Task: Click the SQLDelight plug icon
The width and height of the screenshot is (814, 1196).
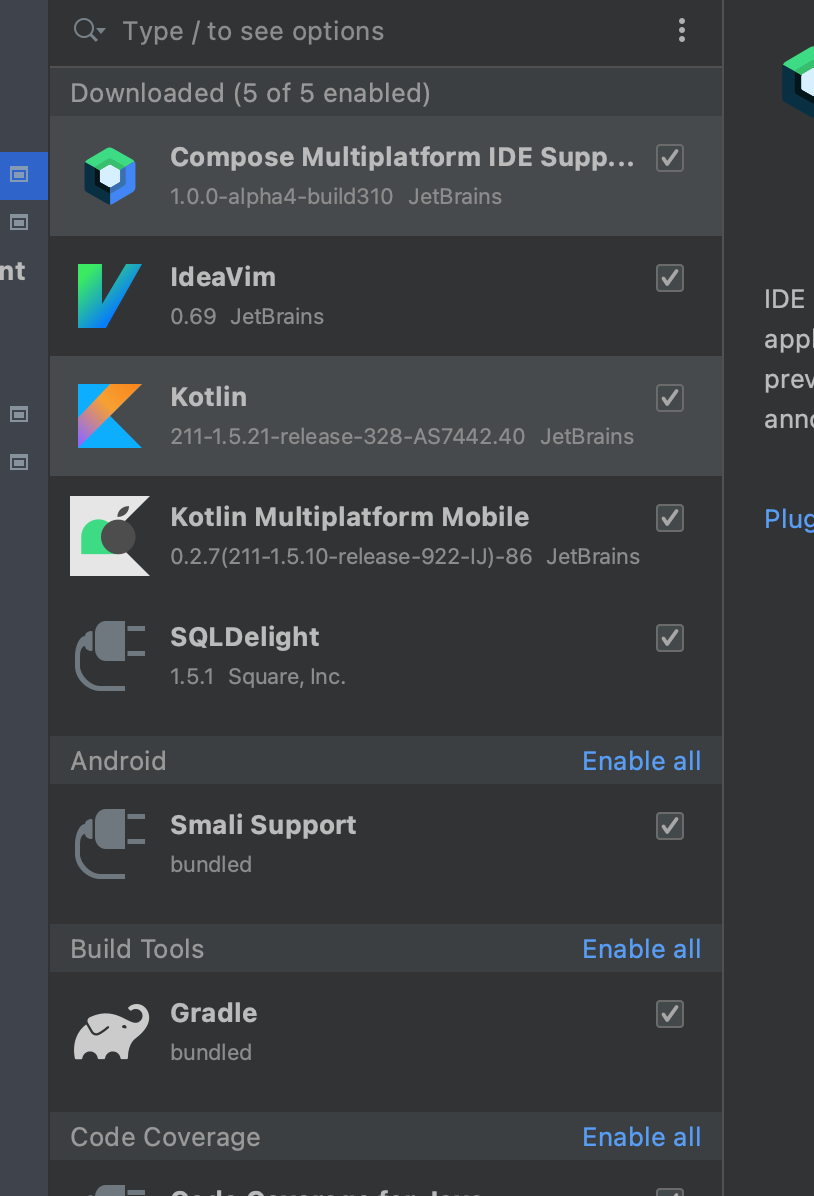Action: [109, 656]
